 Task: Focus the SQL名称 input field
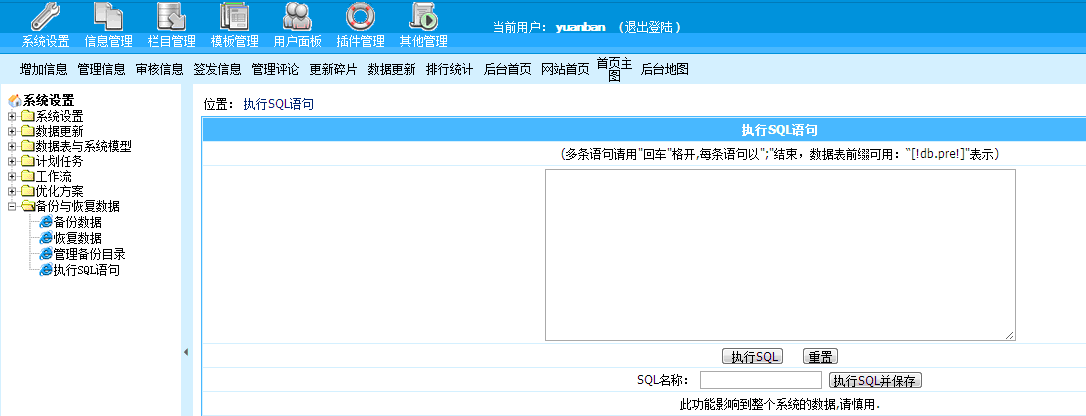click(760, 380)
